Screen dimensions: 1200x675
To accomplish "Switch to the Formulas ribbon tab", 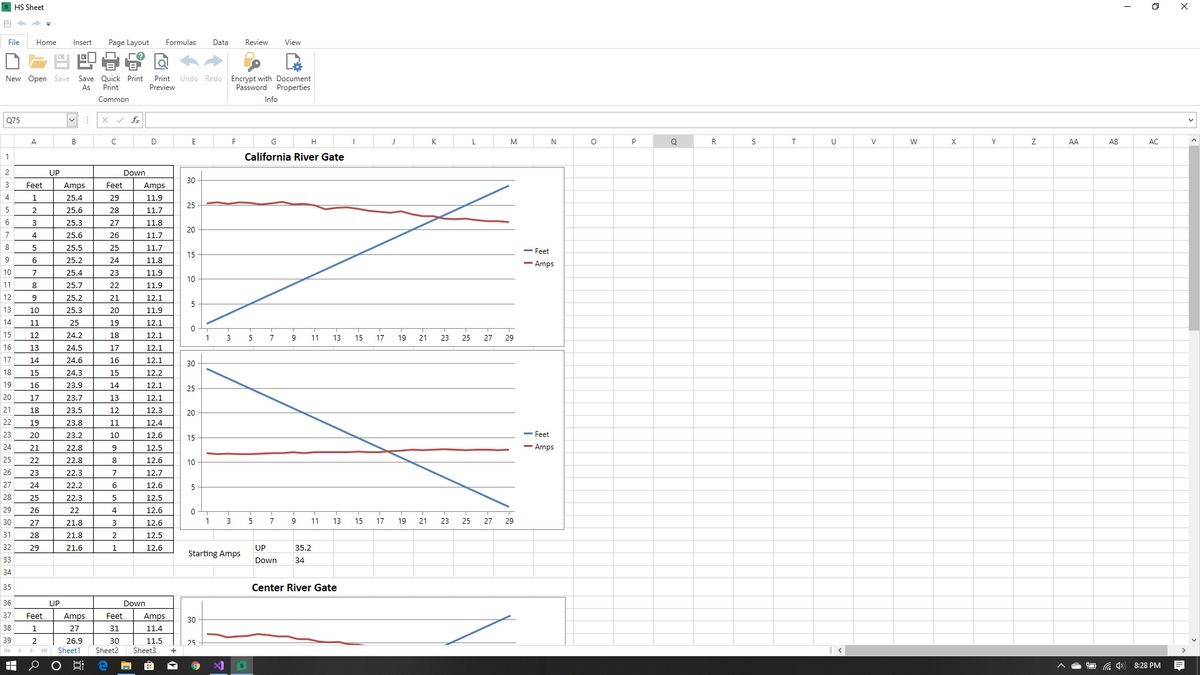I will (x=180, y=42).
